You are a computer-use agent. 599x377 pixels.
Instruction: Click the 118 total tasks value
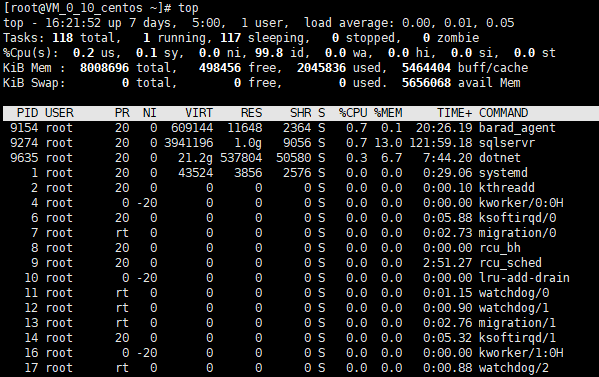(63, 38)
